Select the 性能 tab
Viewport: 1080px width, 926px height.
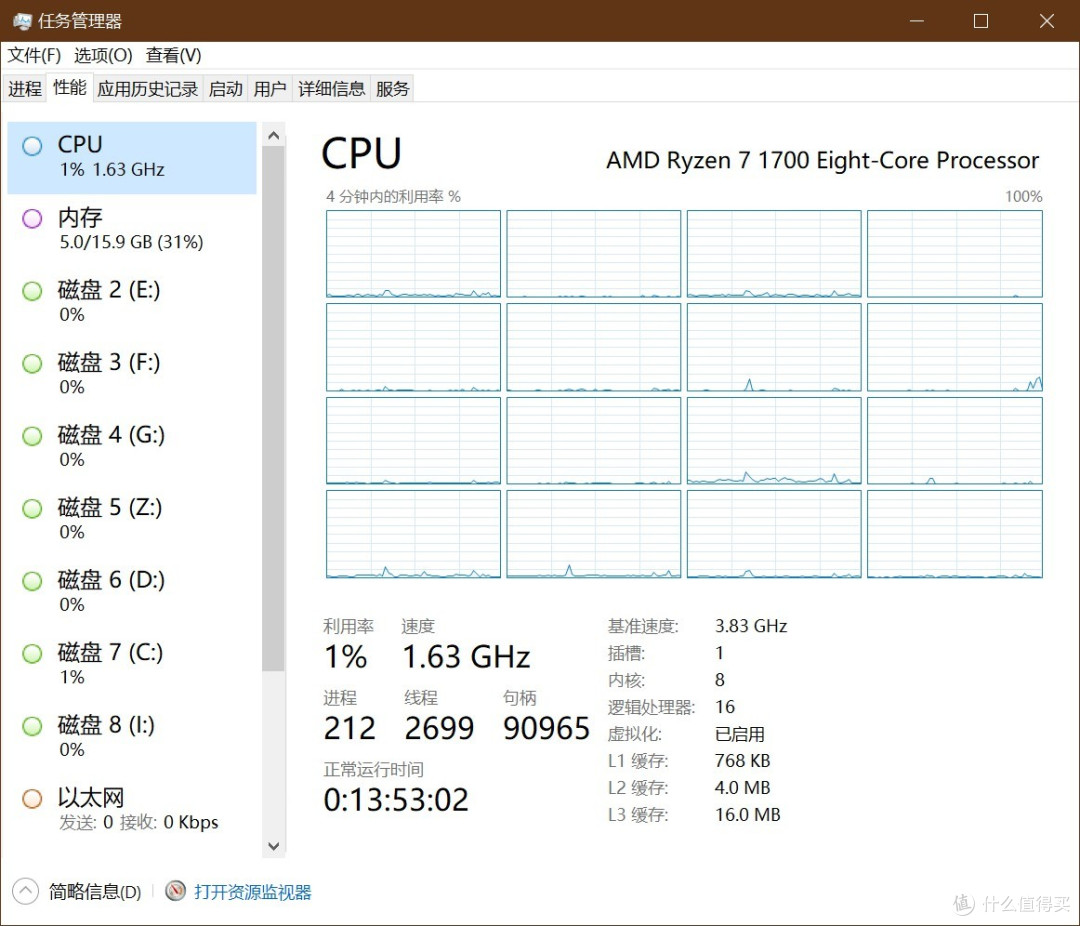pos(70,88)
